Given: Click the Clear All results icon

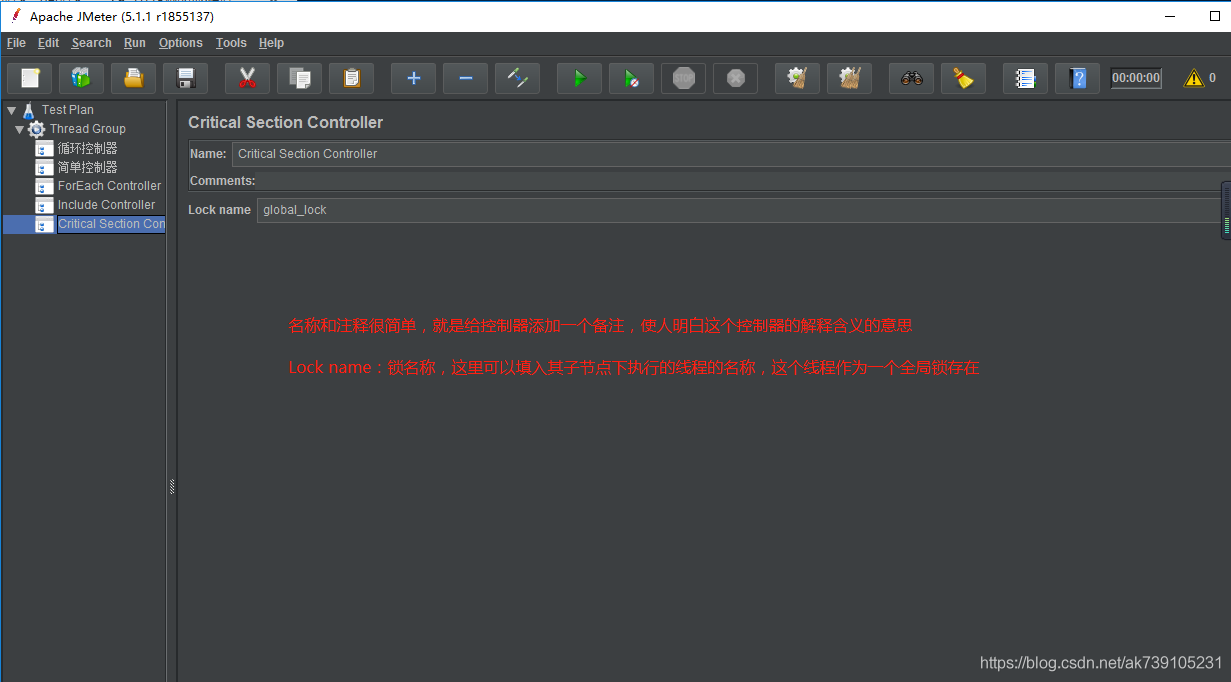Looking at the screenshot, I should [850, 78].
